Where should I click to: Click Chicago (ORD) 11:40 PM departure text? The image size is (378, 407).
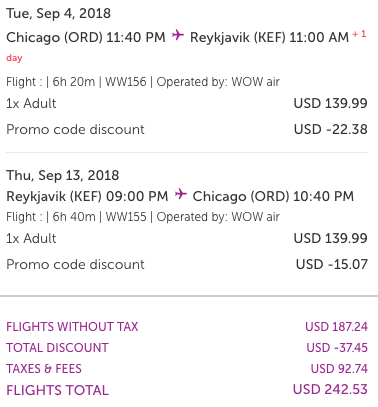pyautogui.click(x=86, y=37)
